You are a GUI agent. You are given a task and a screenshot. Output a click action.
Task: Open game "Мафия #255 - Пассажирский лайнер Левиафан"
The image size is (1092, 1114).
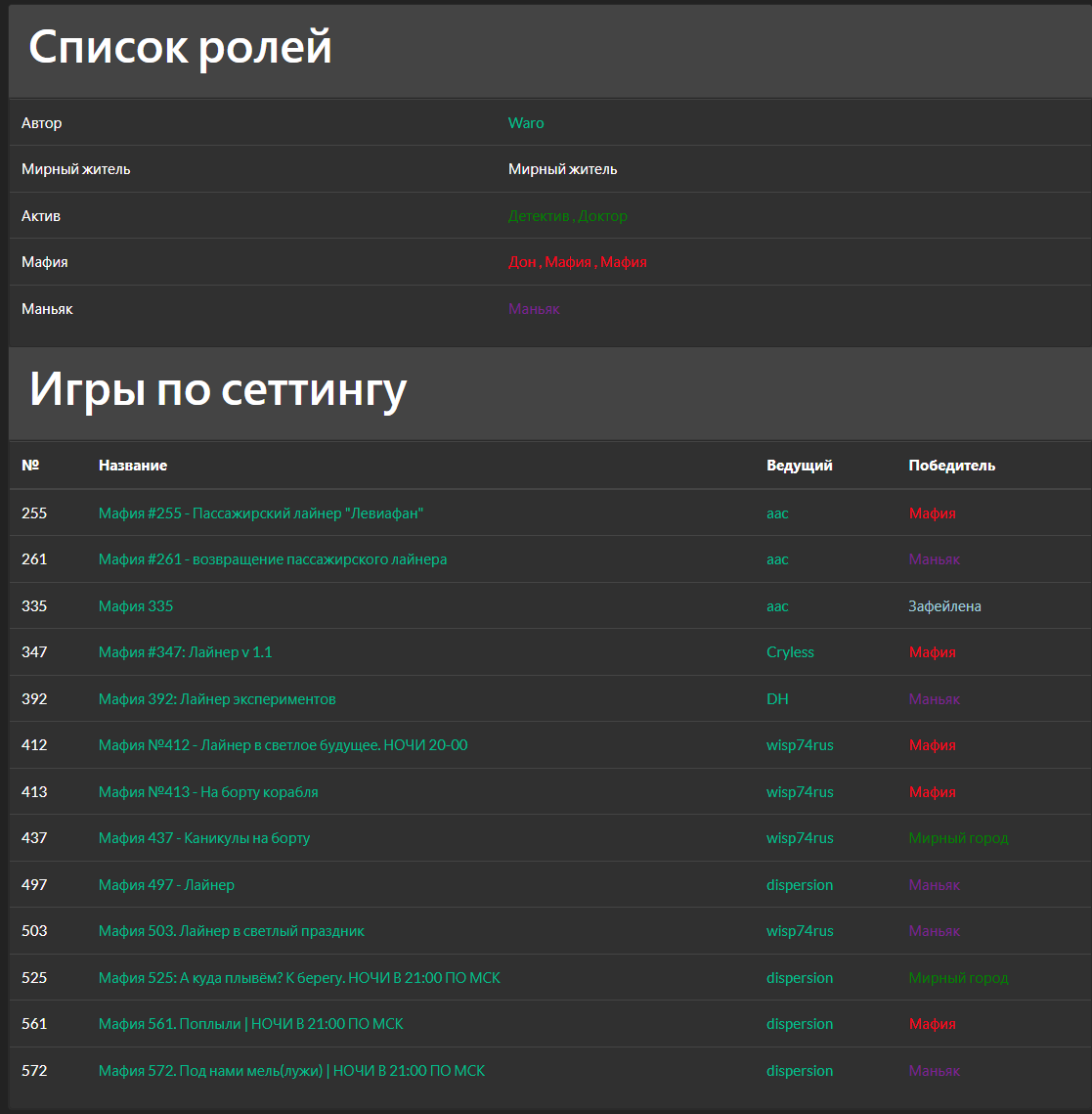pyautogui.click(x=261, y=512)
